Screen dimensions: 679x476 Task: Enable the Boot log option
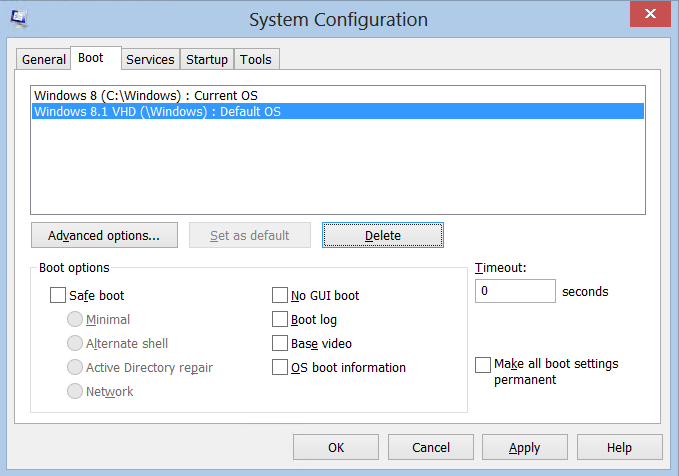click(280, 319)
